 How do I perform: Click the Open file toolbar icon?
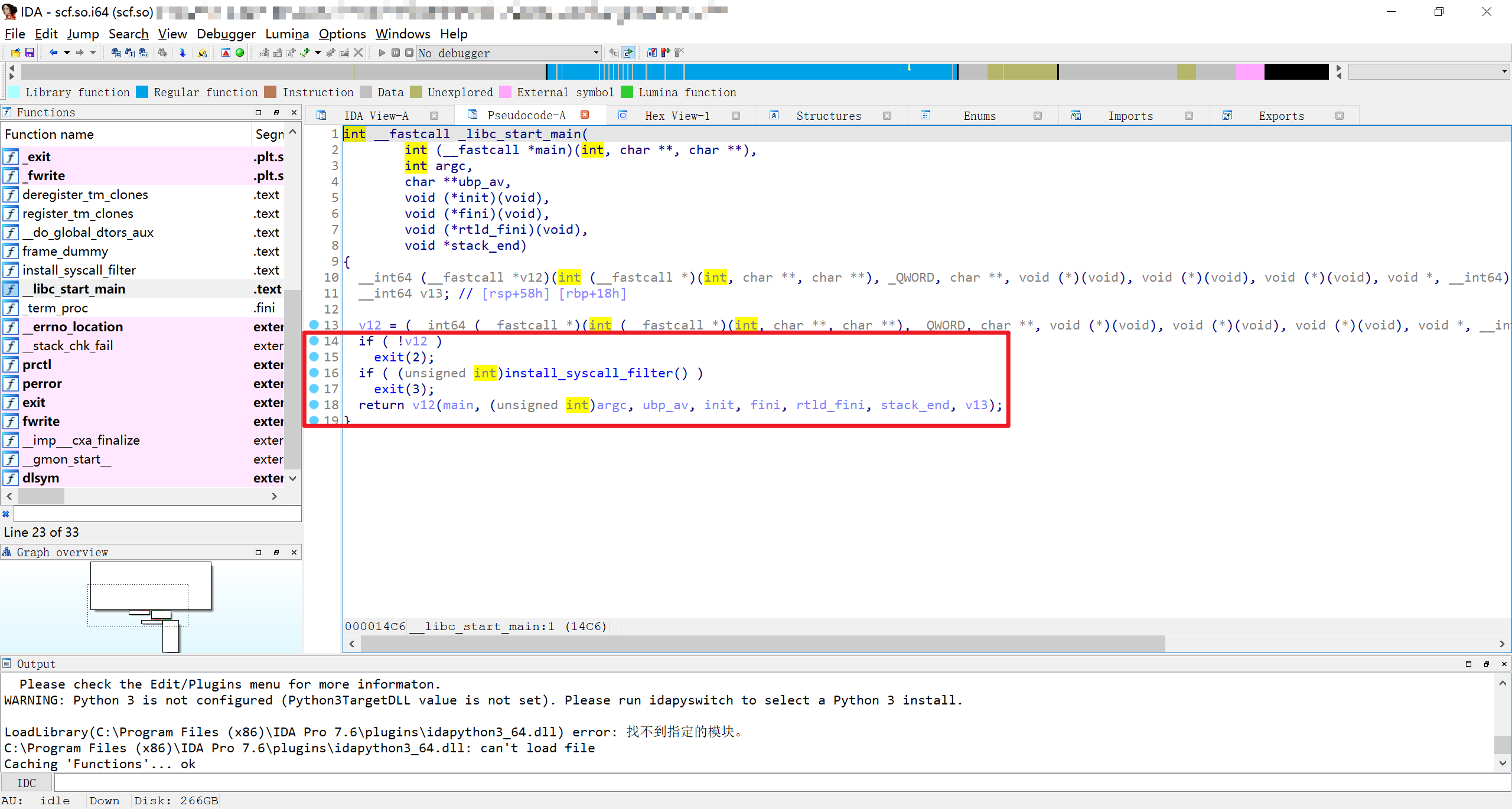pyautogui.click(x=15, y=53)
